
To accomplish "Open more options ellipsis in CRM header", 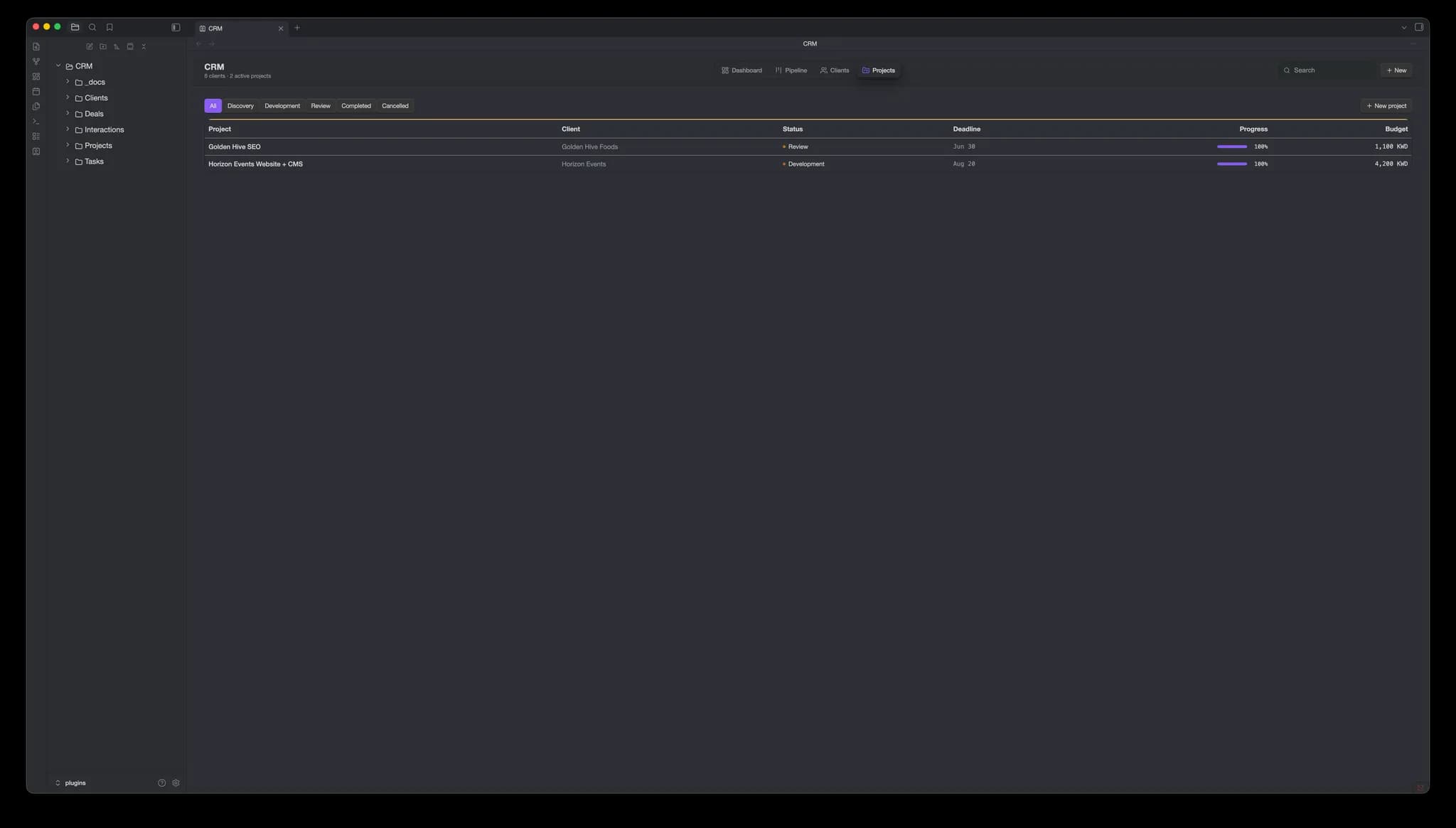I will (x=1413, y=44).
